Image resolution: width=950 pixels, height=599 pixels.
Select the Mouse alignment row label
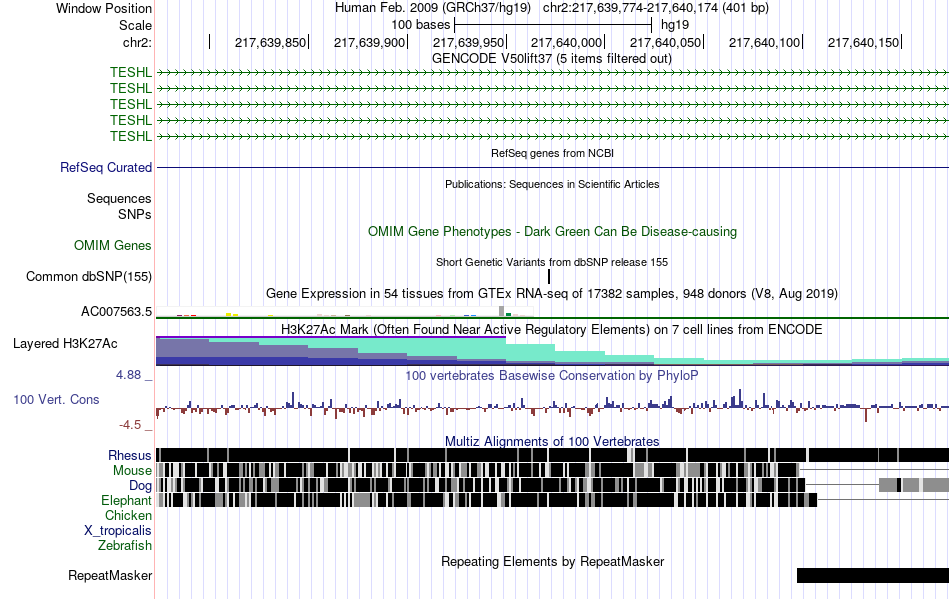click(x=132, y=471)
